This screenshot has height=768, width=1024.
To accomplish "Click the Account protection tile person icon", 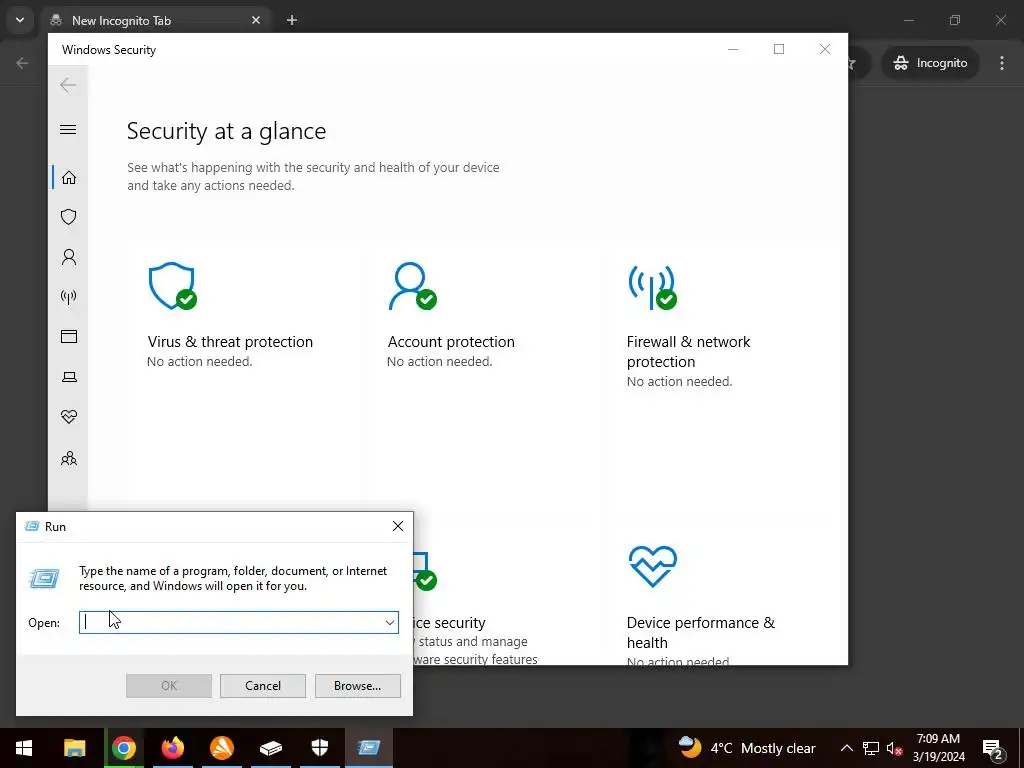I will click(x=412, y=286).
